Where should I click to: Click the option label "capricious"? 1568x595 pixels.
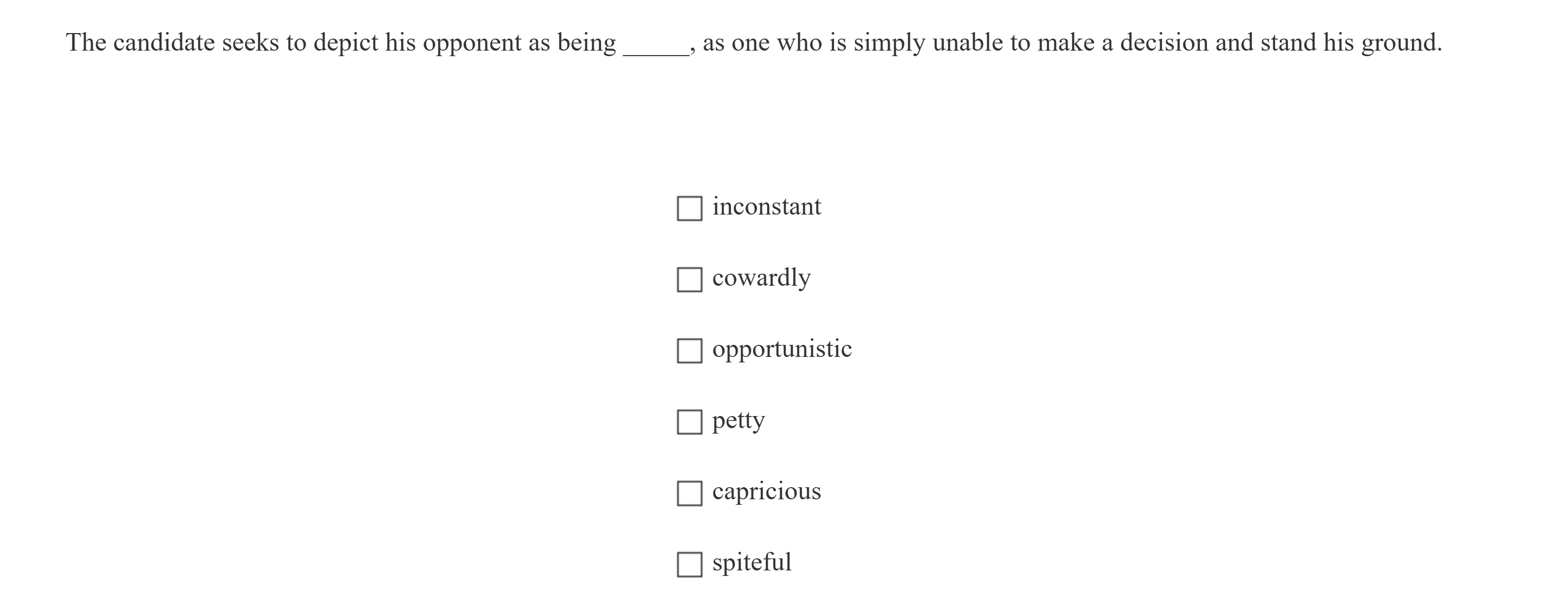pyautogui.click(x=766, y=491)
